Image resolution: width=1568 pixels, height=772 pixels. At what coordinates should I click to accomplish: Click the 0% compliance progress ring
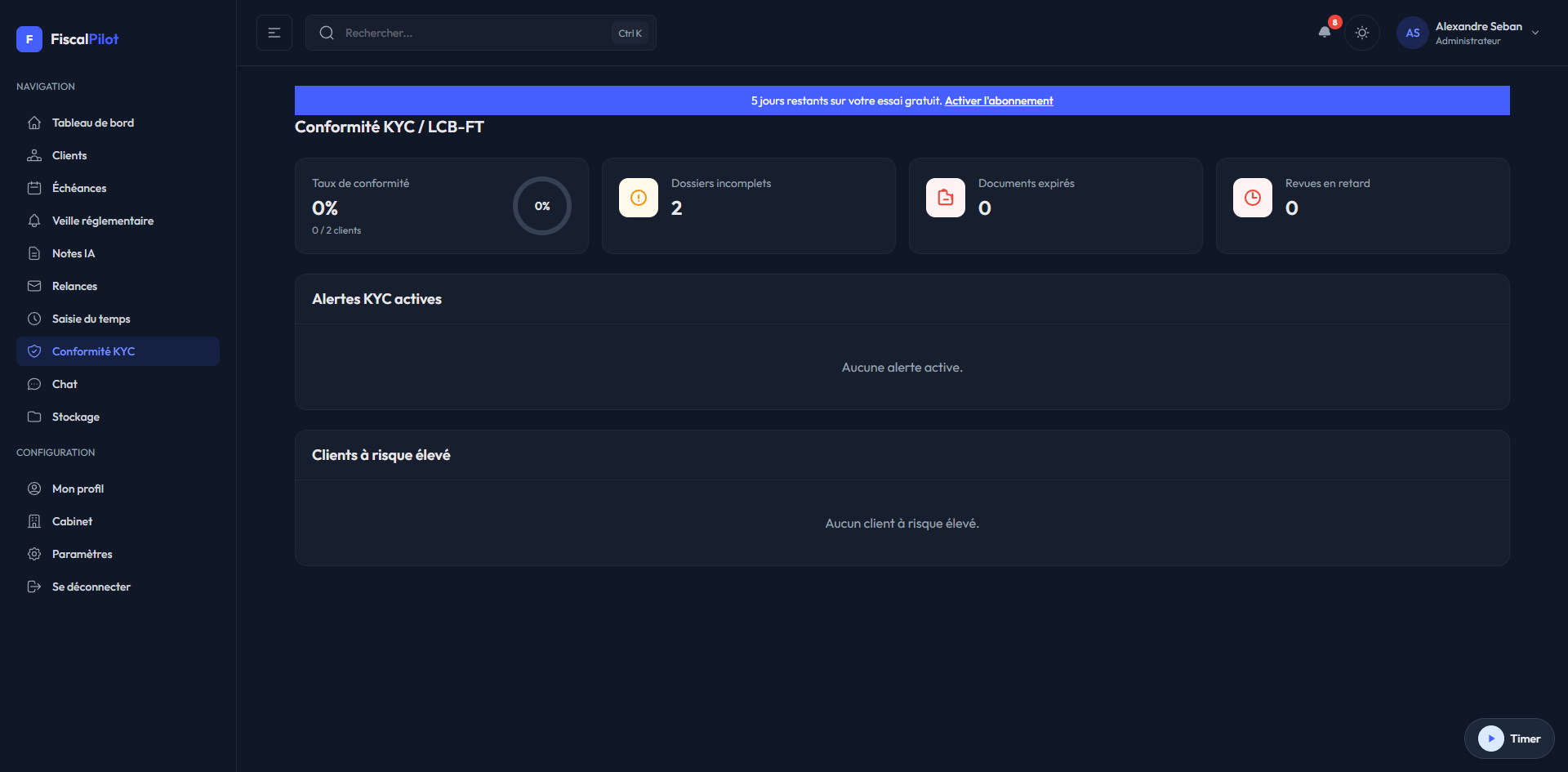pos(542,206)
